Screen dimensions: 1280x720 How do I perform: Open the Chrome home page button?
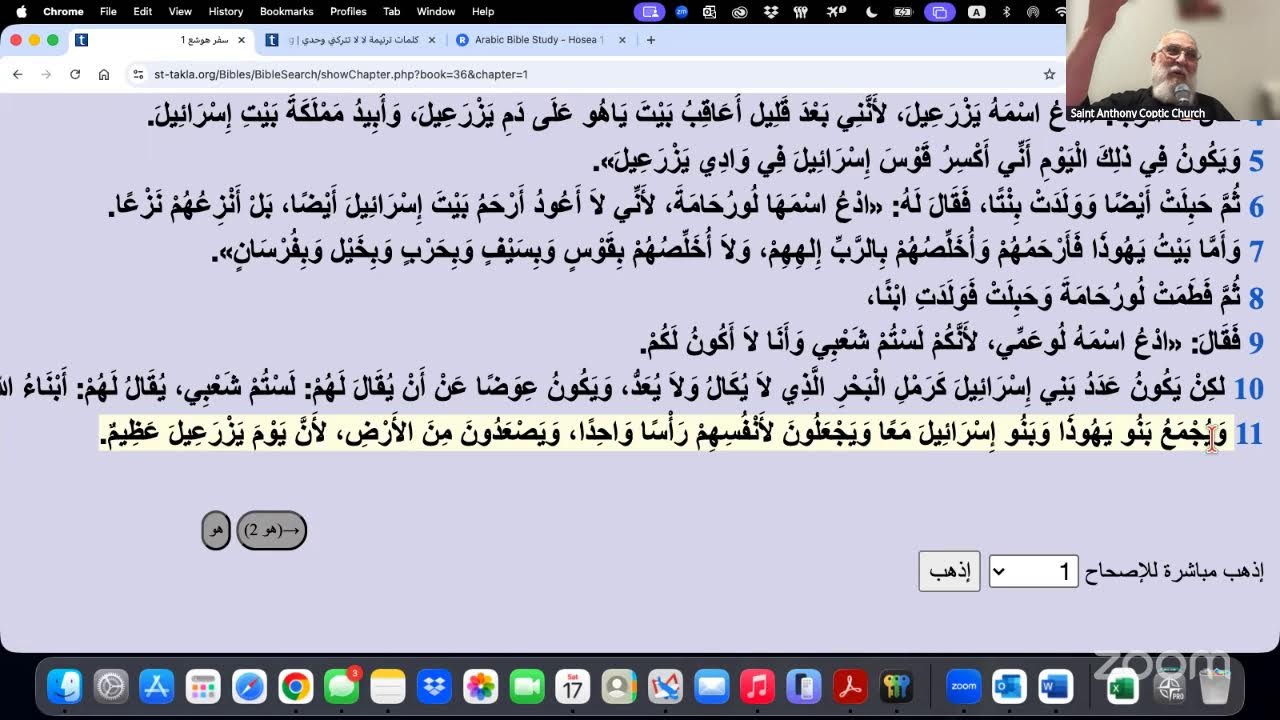[104, 74]
